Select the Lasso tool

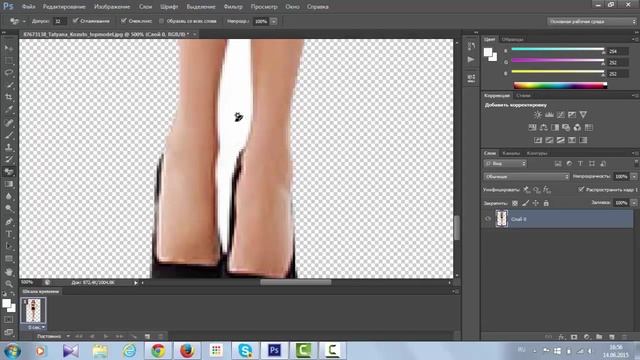(9, 73)
